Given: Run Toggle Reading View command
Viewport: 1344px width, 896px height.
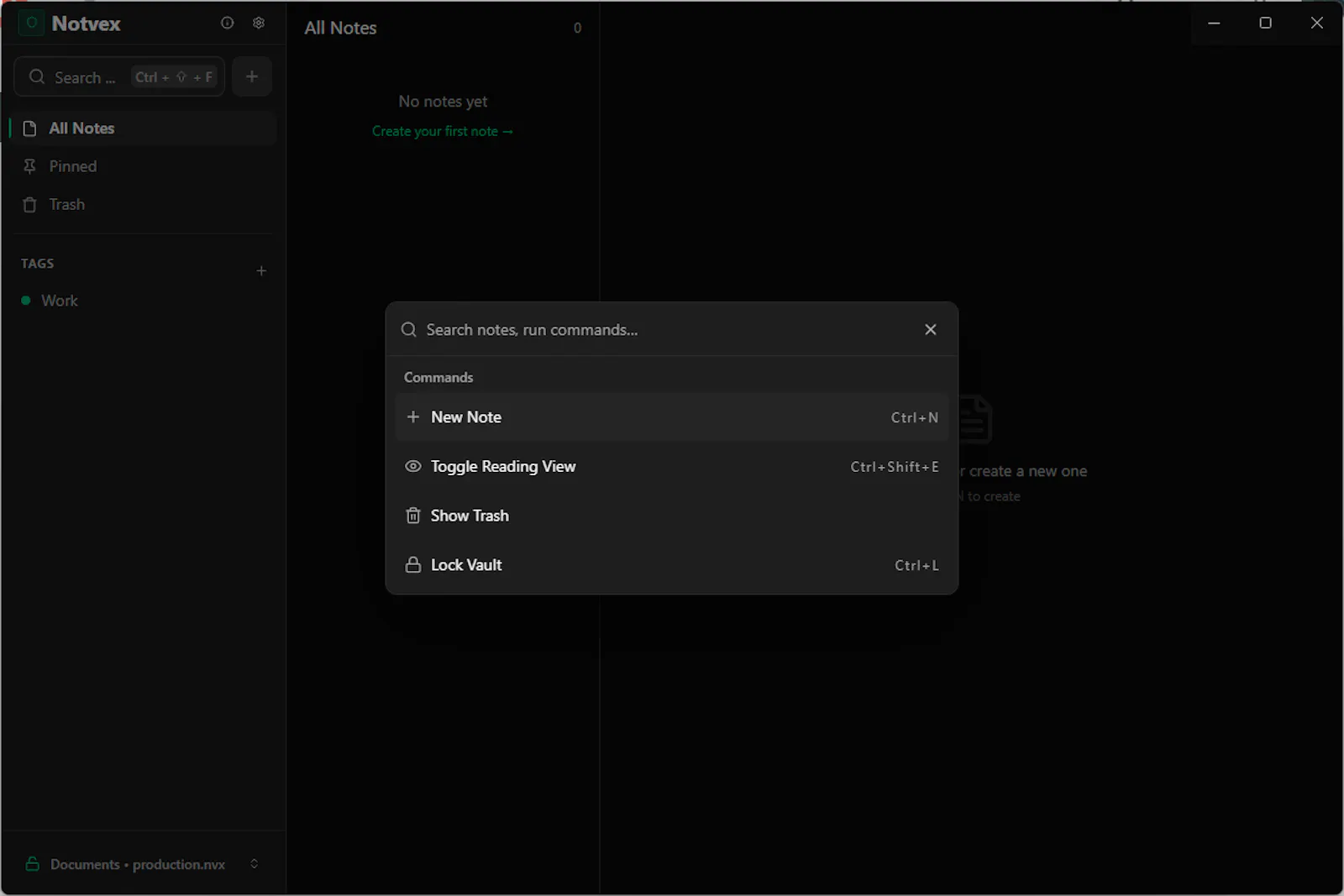Looking at the screenshot, I should pos(672,467).
